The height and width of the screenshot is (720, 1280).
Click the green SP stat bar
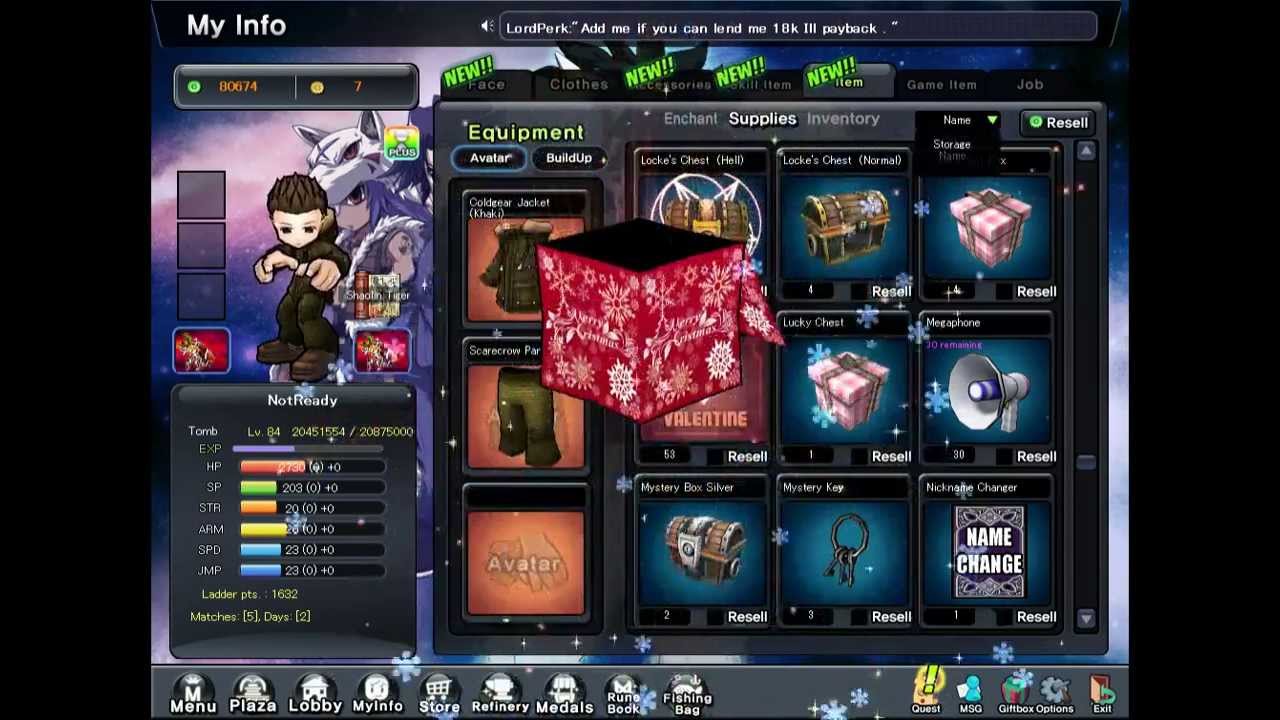point(312,488)
